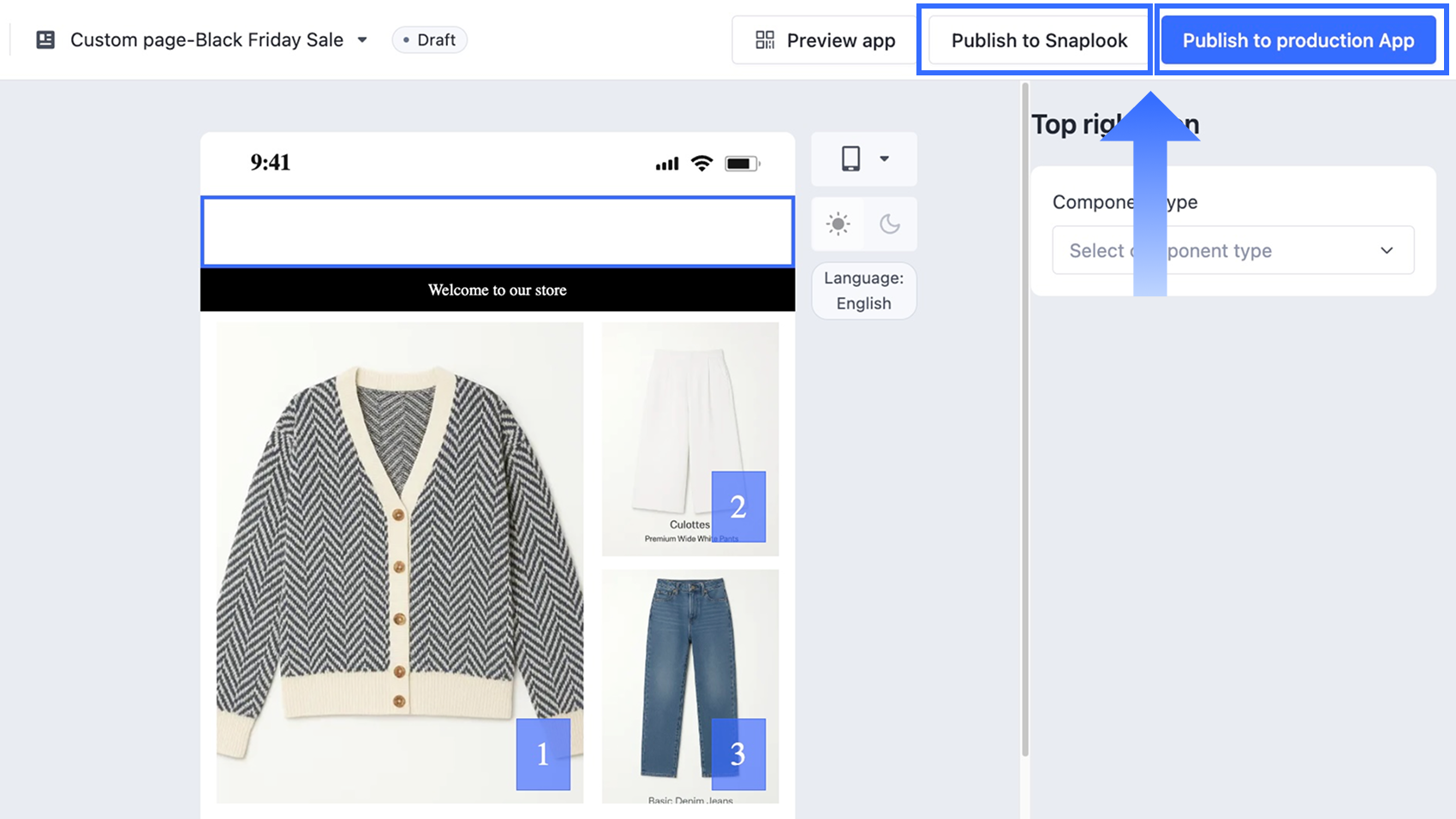Click Publish to production App button
The height and width of the screenshot is (819, 1456).
[1298, 40]
